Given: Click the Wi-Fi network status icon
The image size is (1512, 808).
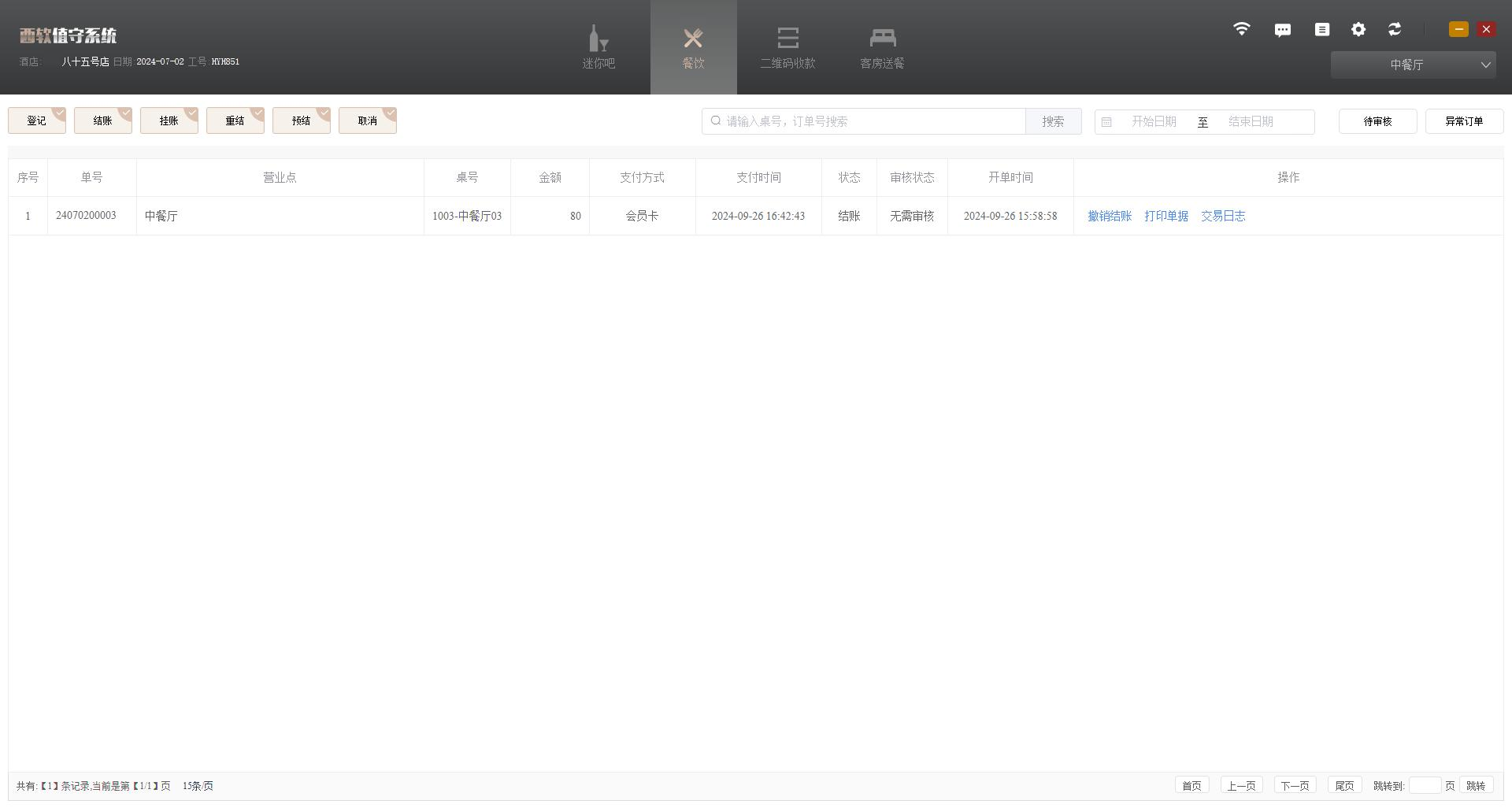Looking at the screenshot, I should (1241, 29).
